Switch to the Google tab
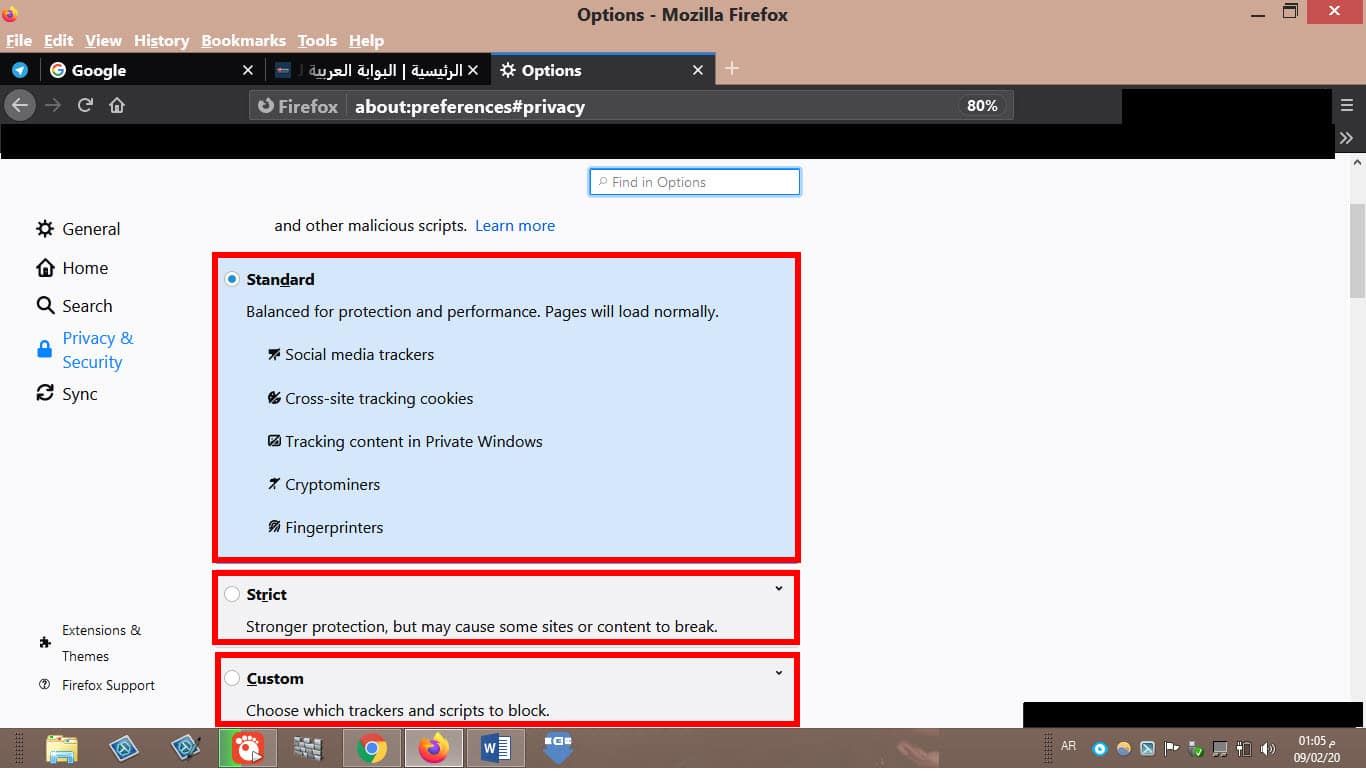This screenshot has width=1366, height=773. click(x=152, y=70)
